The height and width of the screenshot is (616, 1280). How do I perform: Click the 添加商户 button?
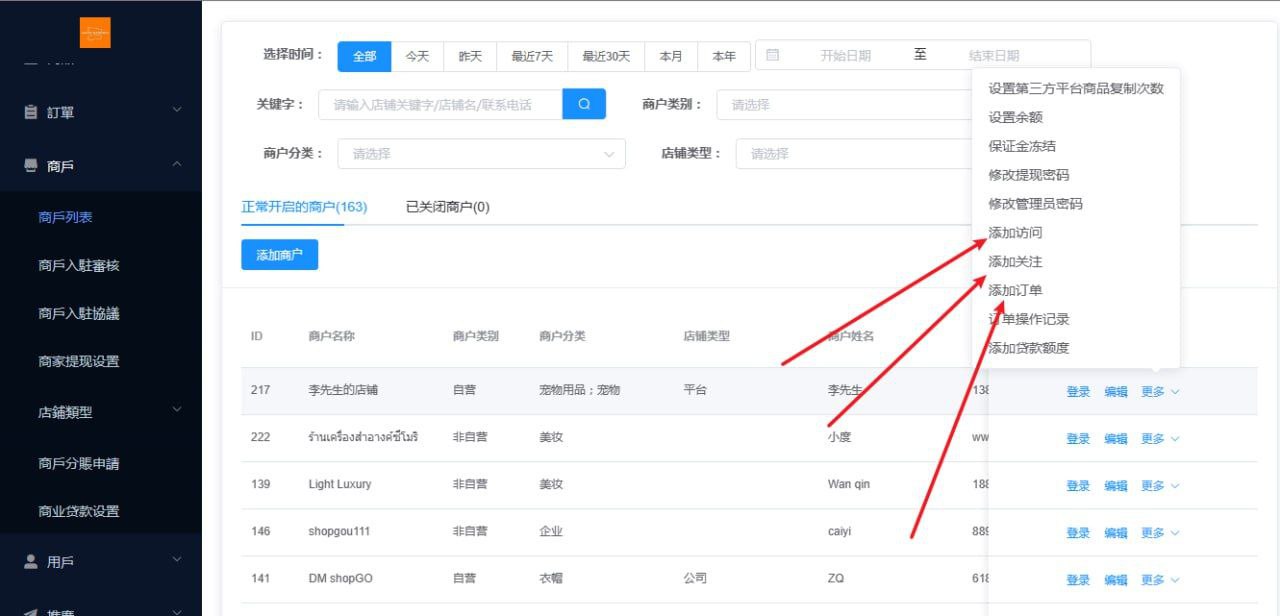tap(279, 255)
